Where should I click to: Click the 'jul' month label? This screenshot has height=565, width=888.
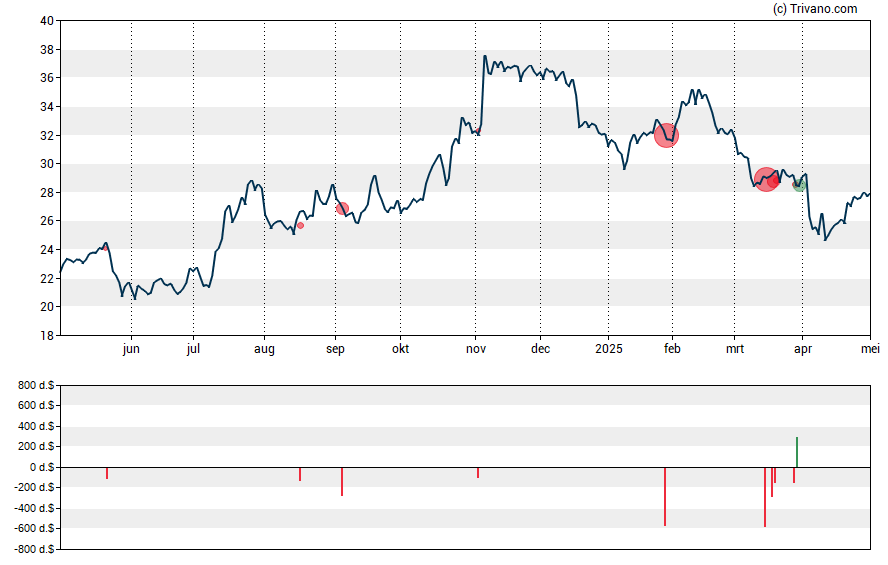pyautogui.click(x=193, y=349)
